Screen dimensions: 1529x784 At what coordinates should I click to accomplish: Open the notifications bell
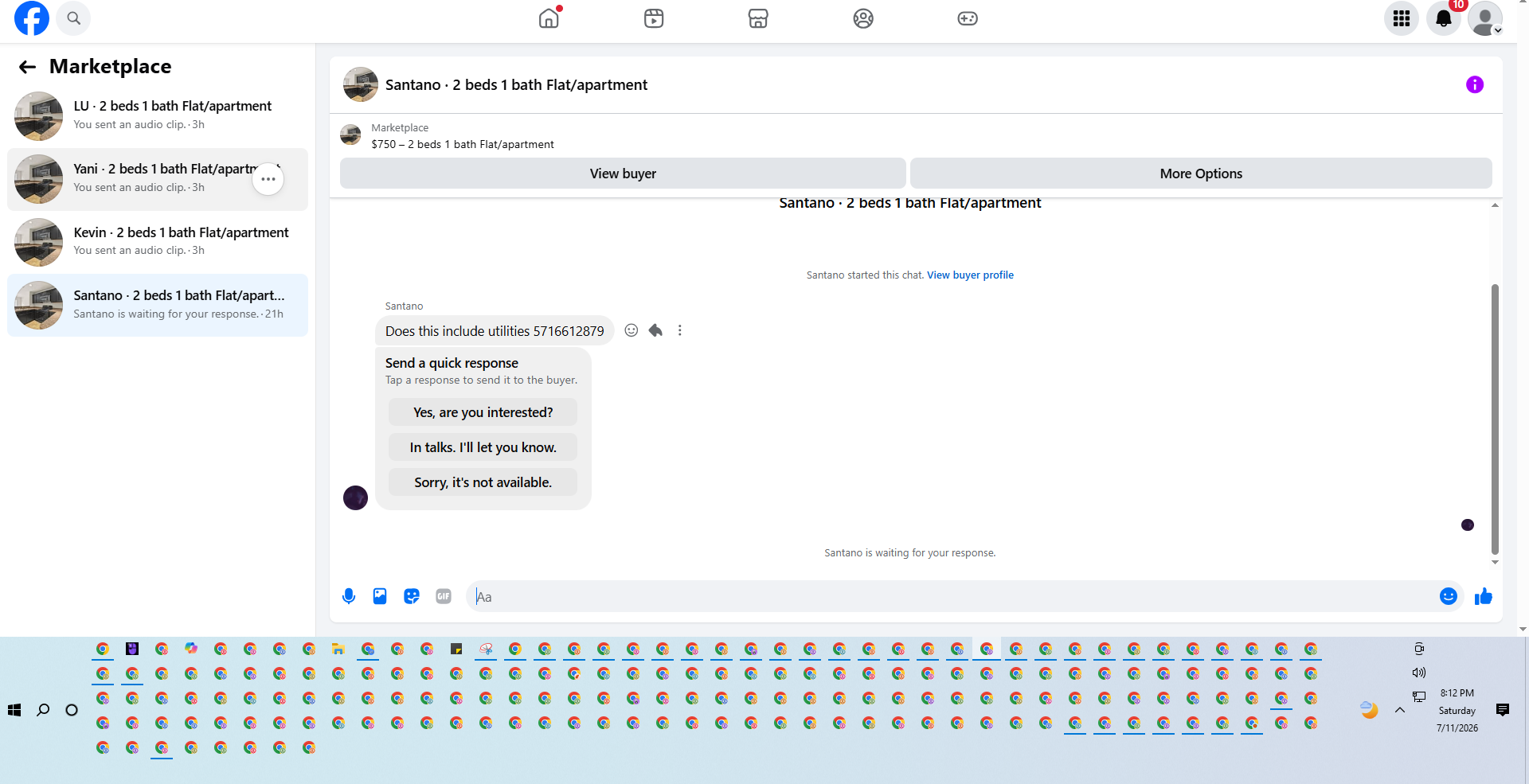pos(1444,18)
